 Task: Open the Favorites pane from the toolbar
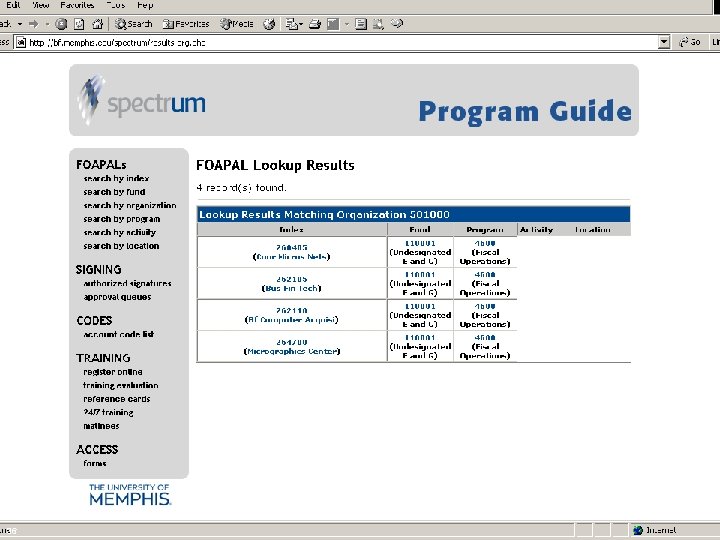[x=186, y=24]
